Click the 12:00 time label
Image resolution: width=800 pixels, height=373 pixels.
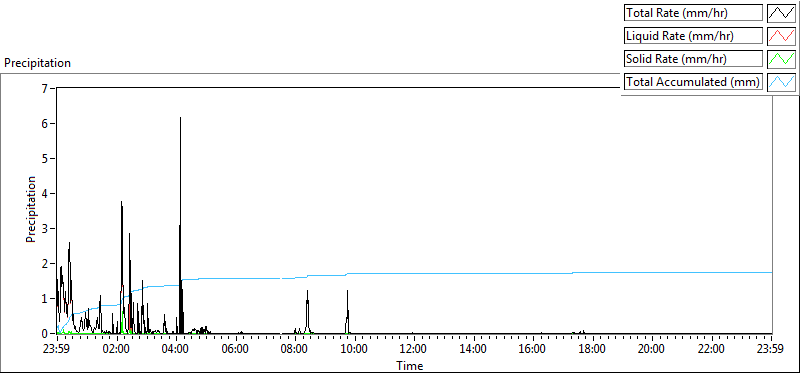pos(414,350)
